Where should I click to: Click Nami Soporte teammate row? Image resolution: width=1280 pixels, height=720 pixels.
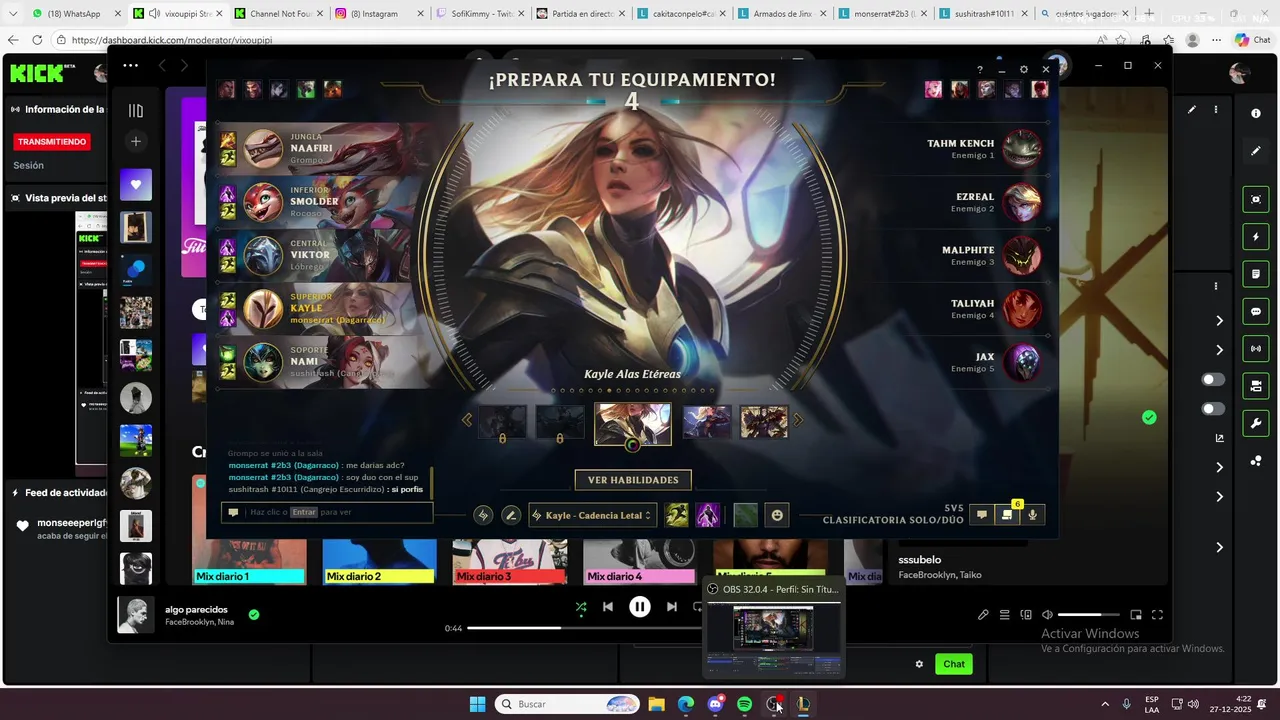pos(323,362)
